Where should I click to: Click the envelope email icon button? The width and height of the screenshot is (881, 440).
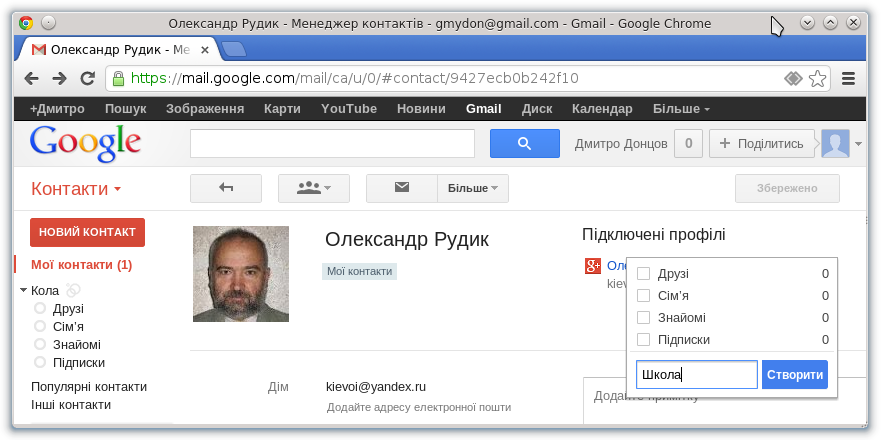[402, 188]
